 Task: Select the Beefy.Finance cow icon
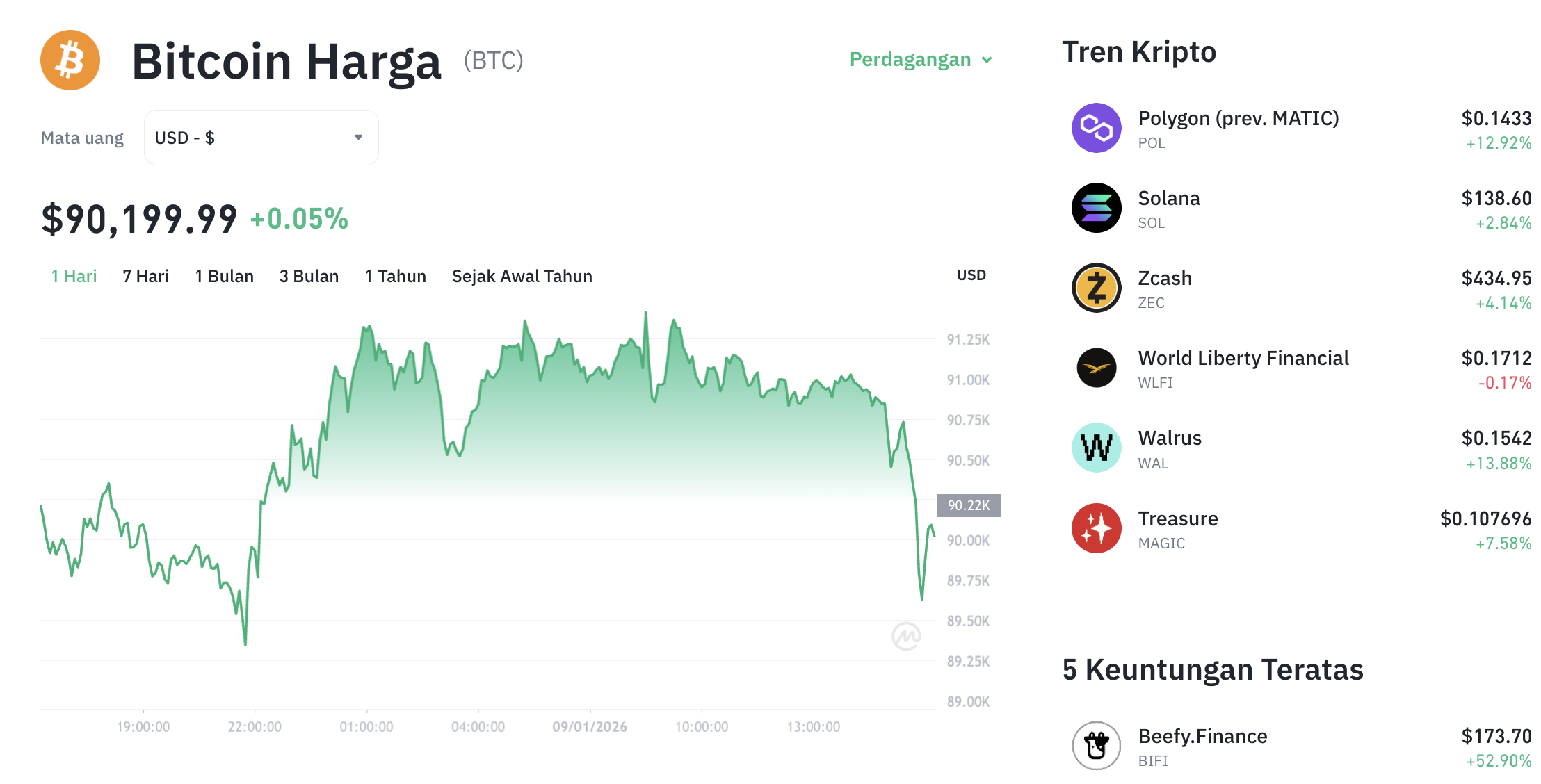point(1097,744)
